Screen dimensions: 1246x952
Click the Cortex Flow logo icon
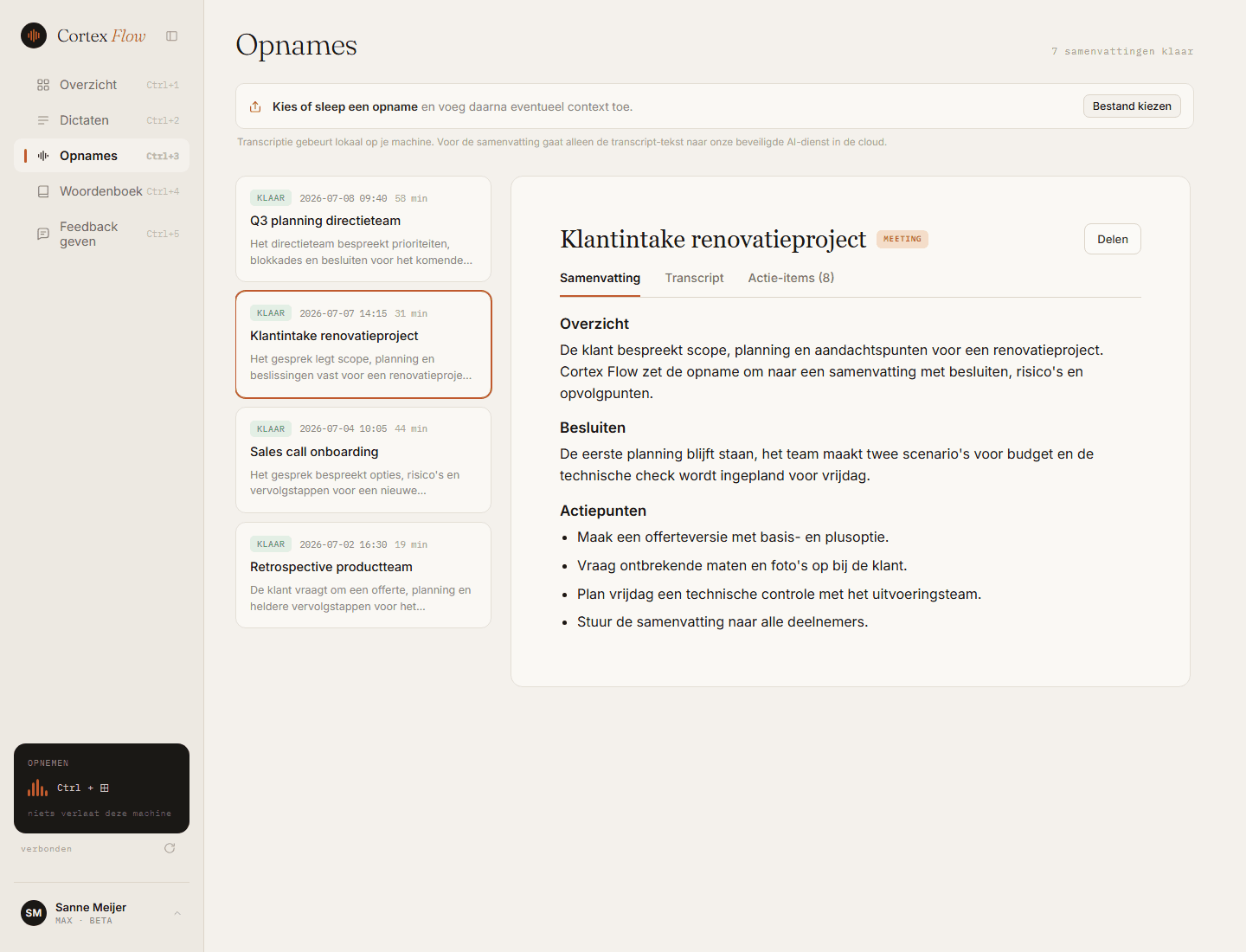pyautogui.click(x=34, y=35)
